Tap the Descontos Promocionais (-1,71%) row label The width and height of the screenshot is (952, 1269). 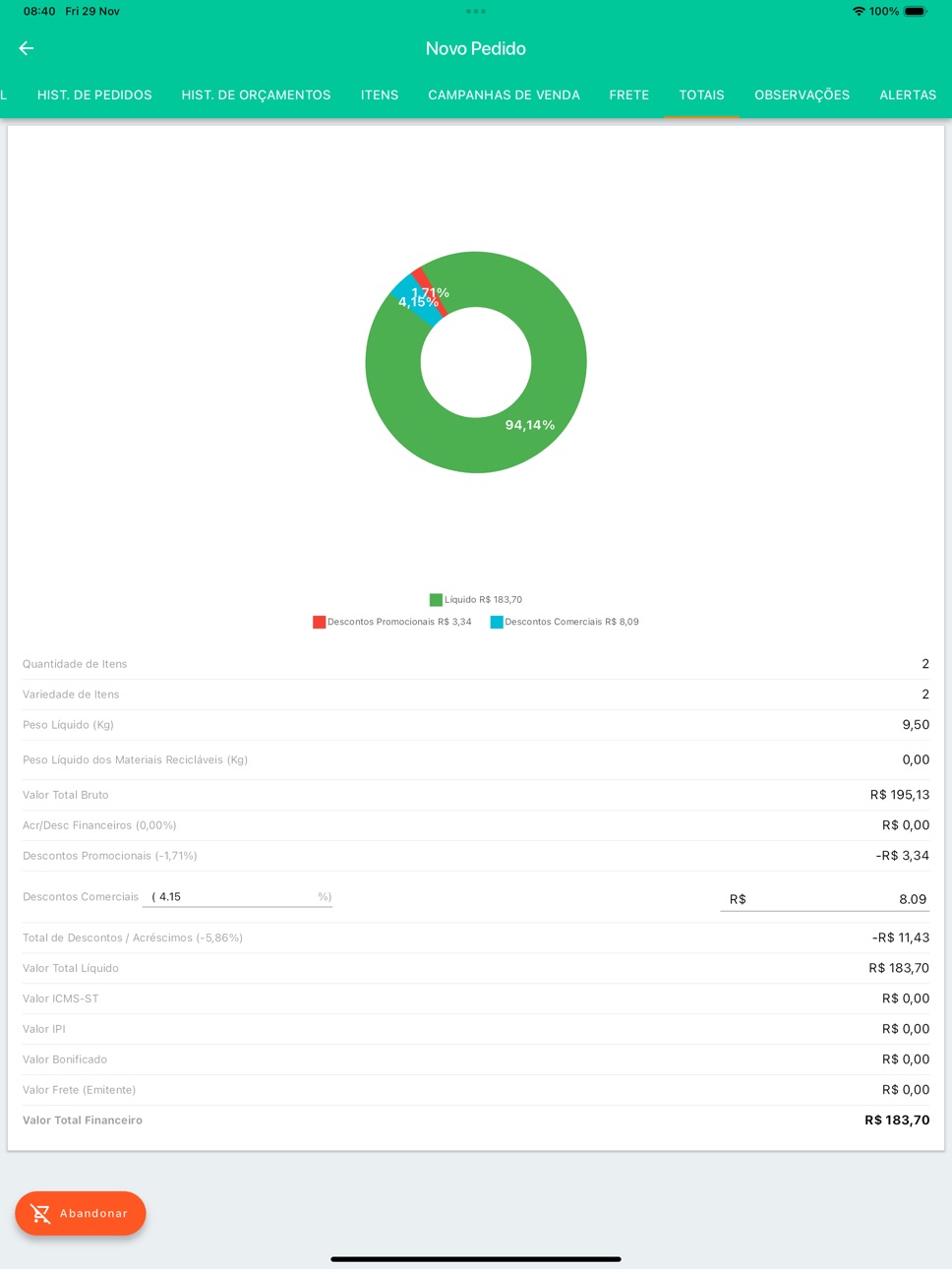click(x=110, y=856)
